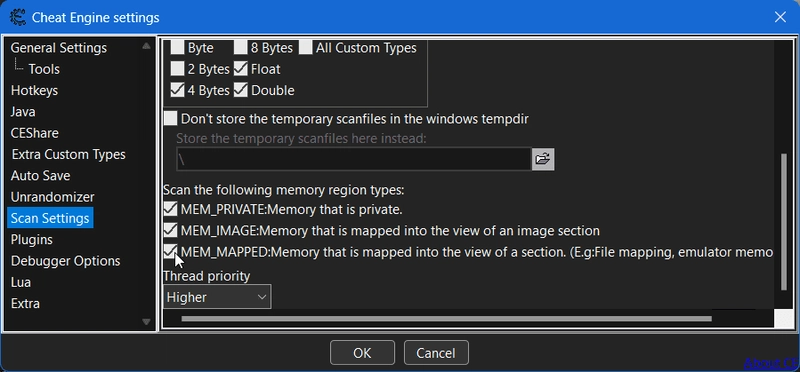Click the sidebar scroll up arrow
Image resolution: width=800 pixels, height=372 pixels.
pyautogui.click(x=146, y=46)
